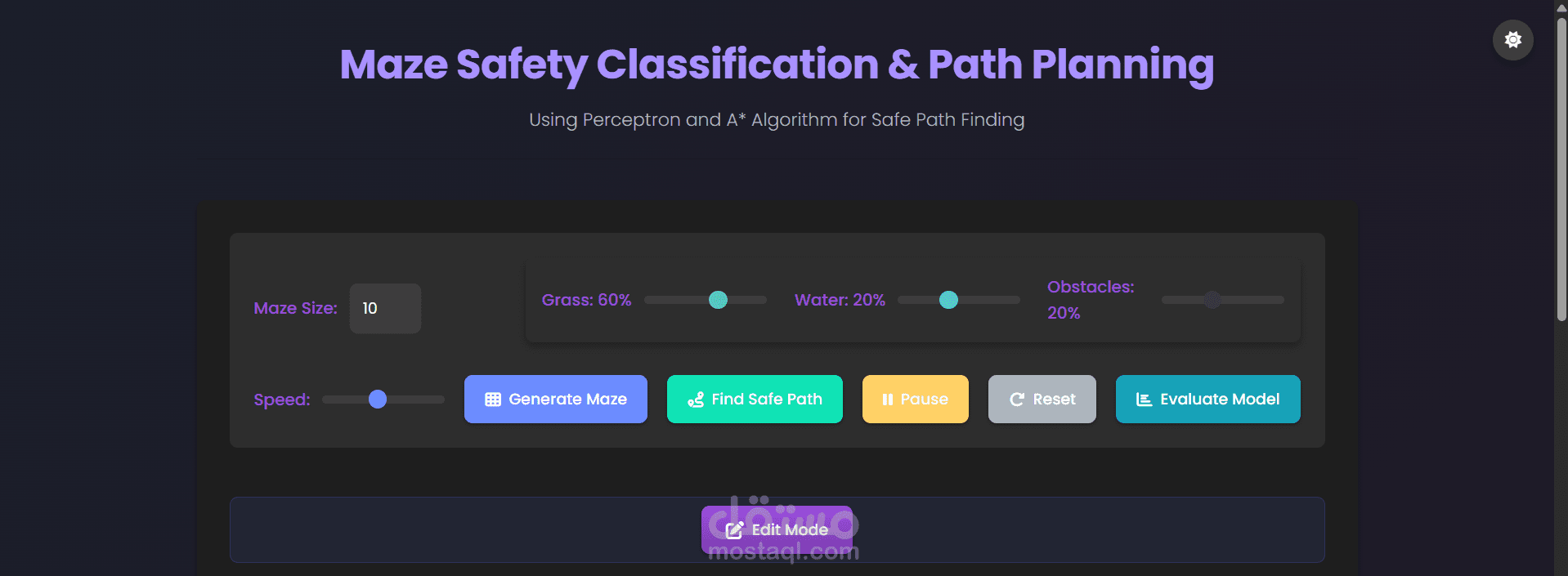Click the Water percentage slider handle
The height and width of the screenshot is (576, 1568).
tap(948, 300)
